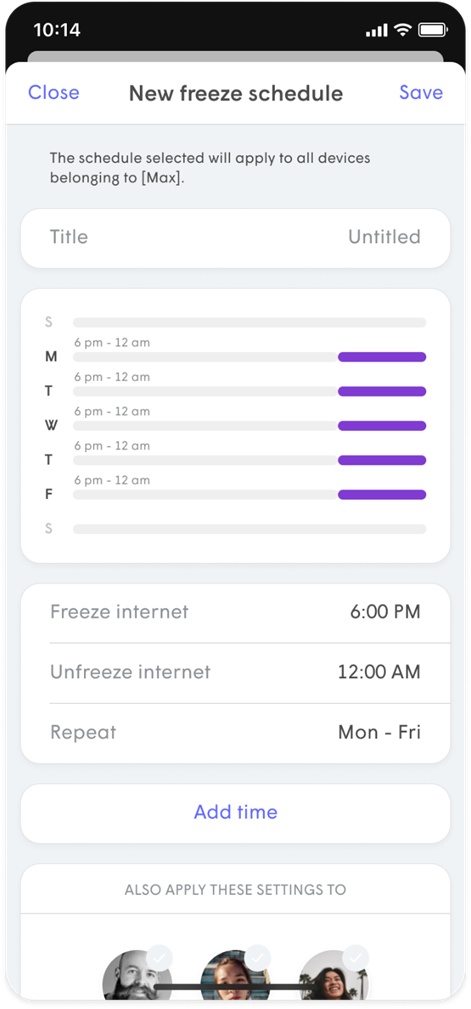Select the middle woman profile avatar

(235, 974)
